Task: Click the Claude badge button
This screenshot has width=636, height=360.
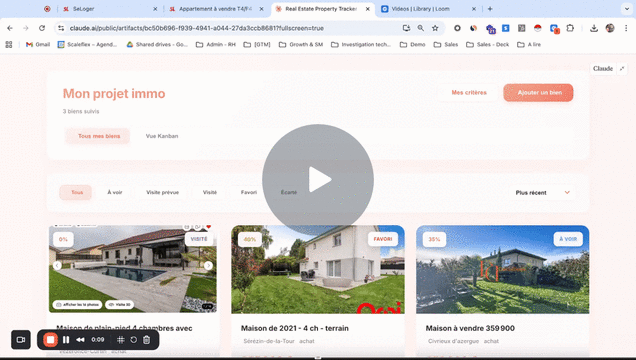Action: 603,69
